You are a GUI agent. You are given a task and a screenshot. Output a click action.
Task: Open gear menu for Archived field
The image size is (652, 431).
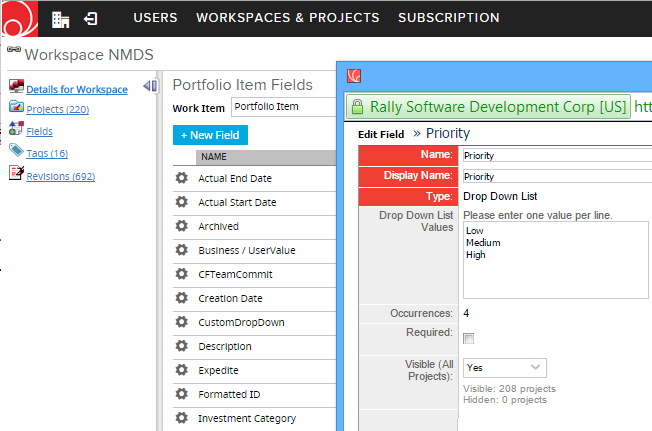[x=181, y=226]
